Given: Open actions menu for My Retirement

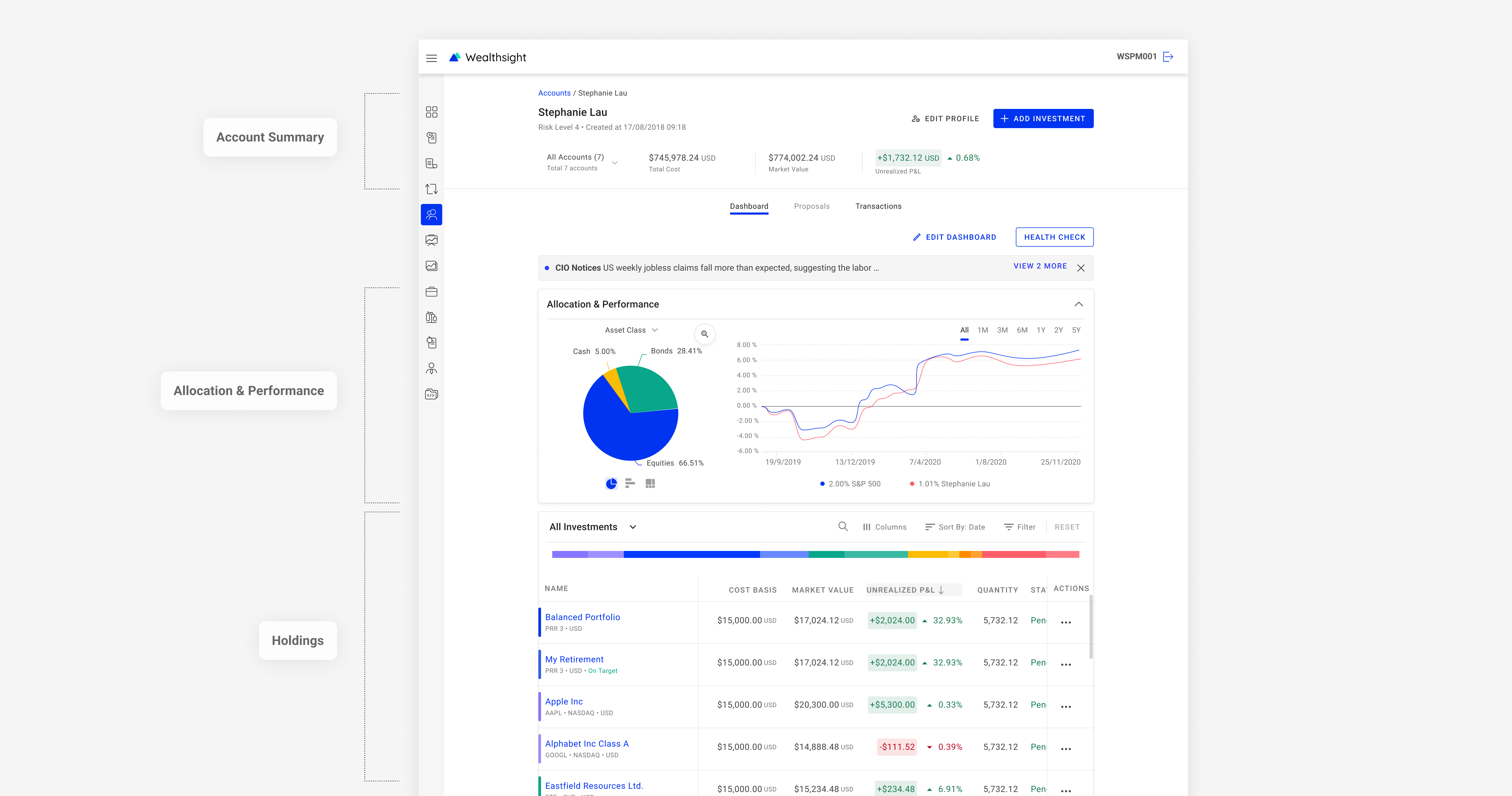Looking at the screenshot, I should (x=1066, y=665).
